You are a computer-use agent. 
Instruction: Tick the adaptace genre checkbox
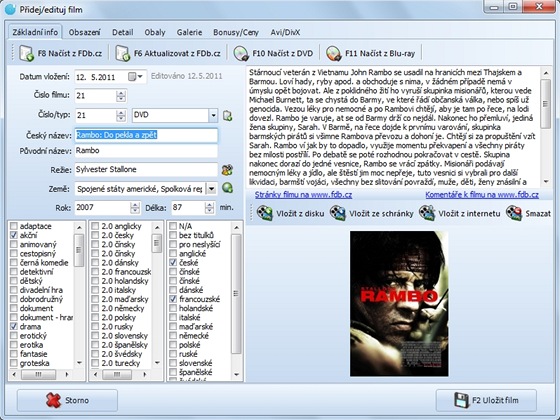[14, 226]
